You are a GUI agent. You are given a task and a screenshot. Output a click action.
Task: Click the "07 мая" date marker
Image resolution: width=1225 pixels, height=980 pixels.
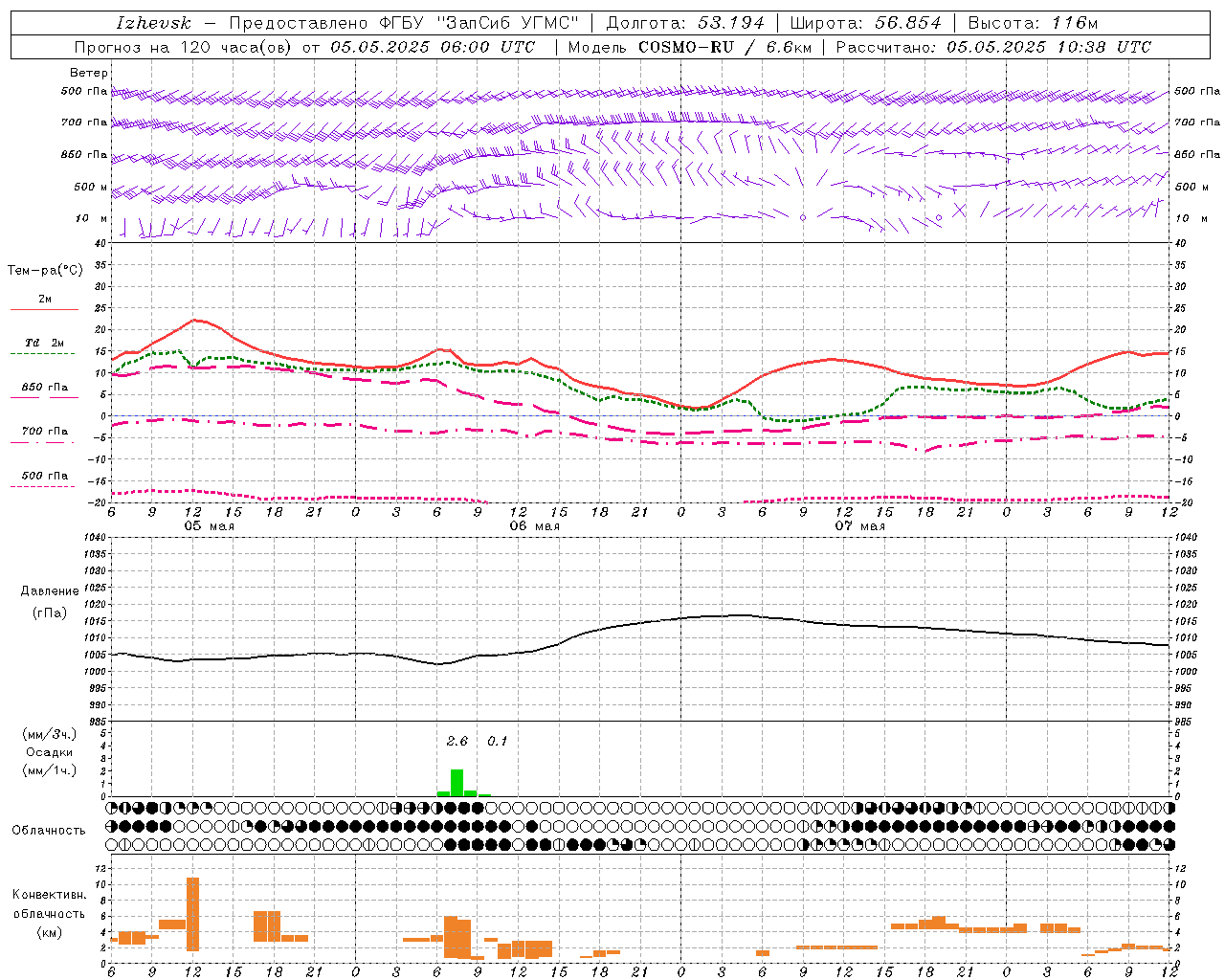coord(859,525)
